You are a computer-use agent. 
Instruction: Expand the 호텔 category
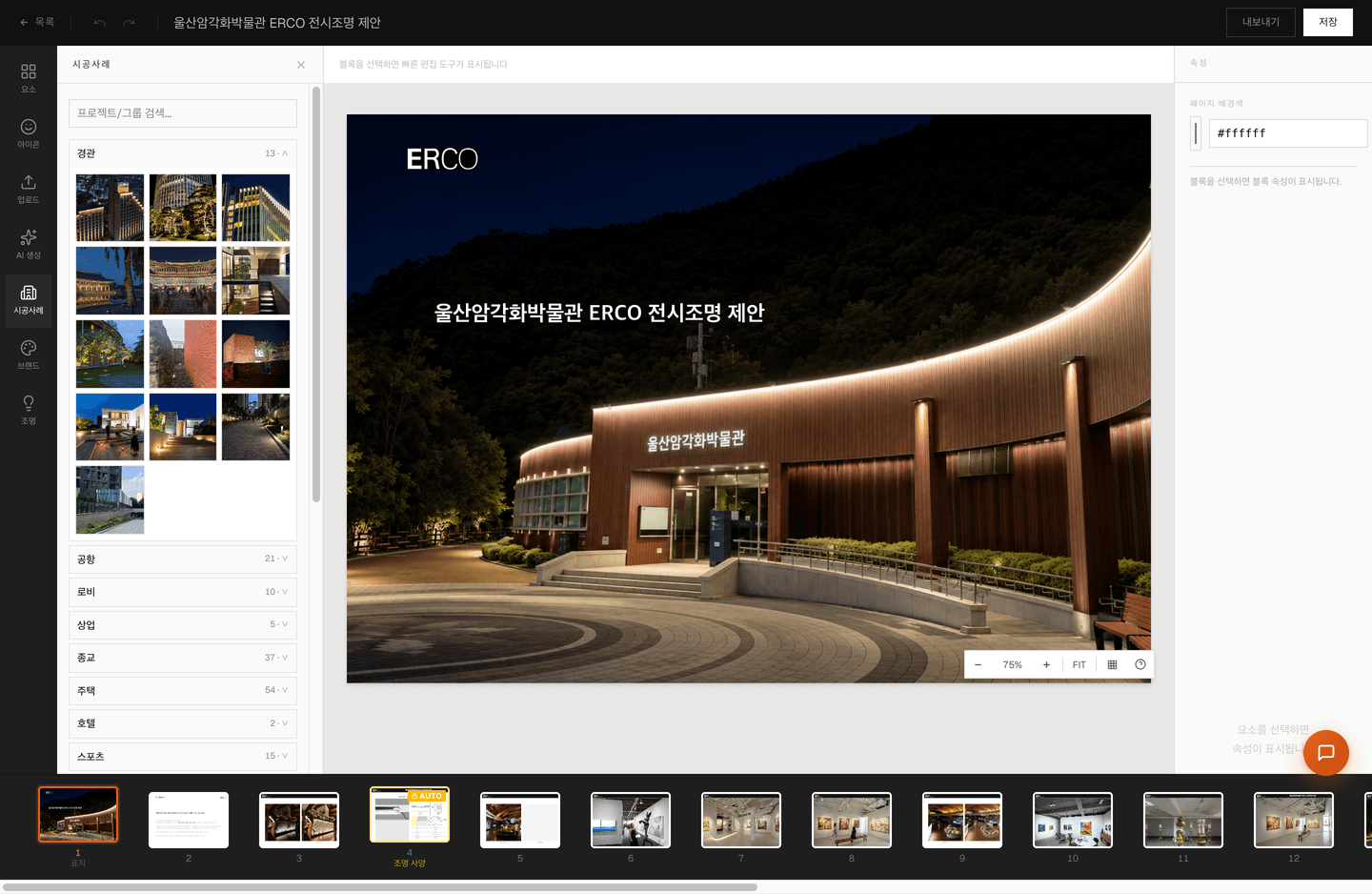(183, 723)
